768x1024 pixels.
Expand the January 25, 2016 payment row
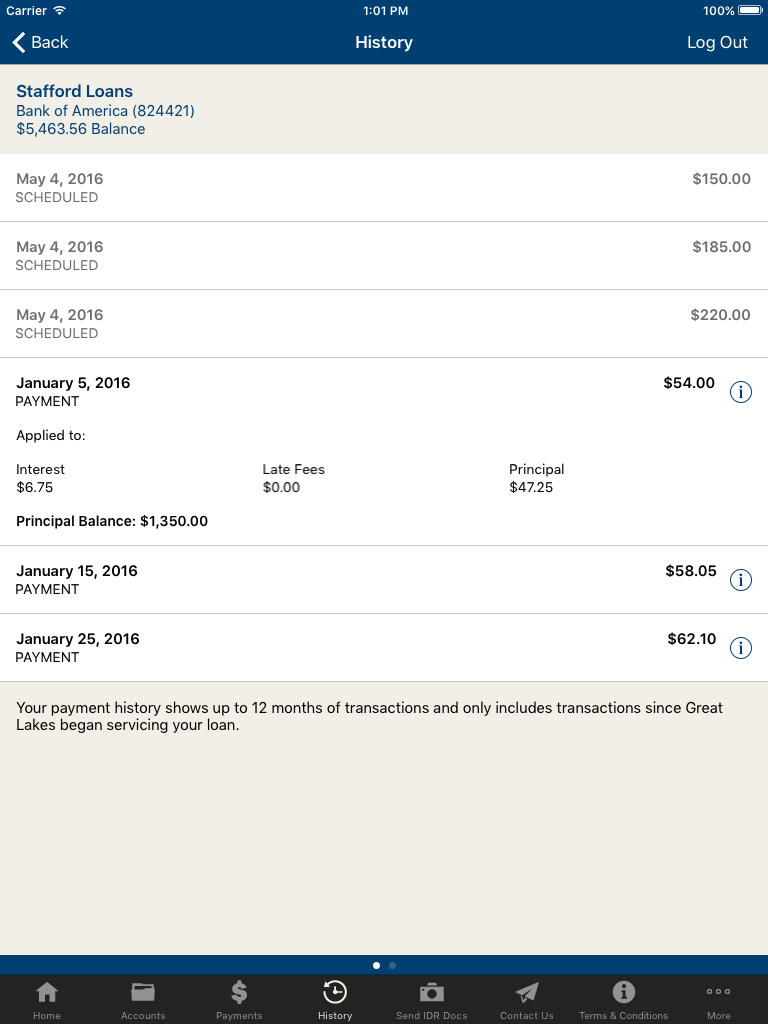(384, 648)
